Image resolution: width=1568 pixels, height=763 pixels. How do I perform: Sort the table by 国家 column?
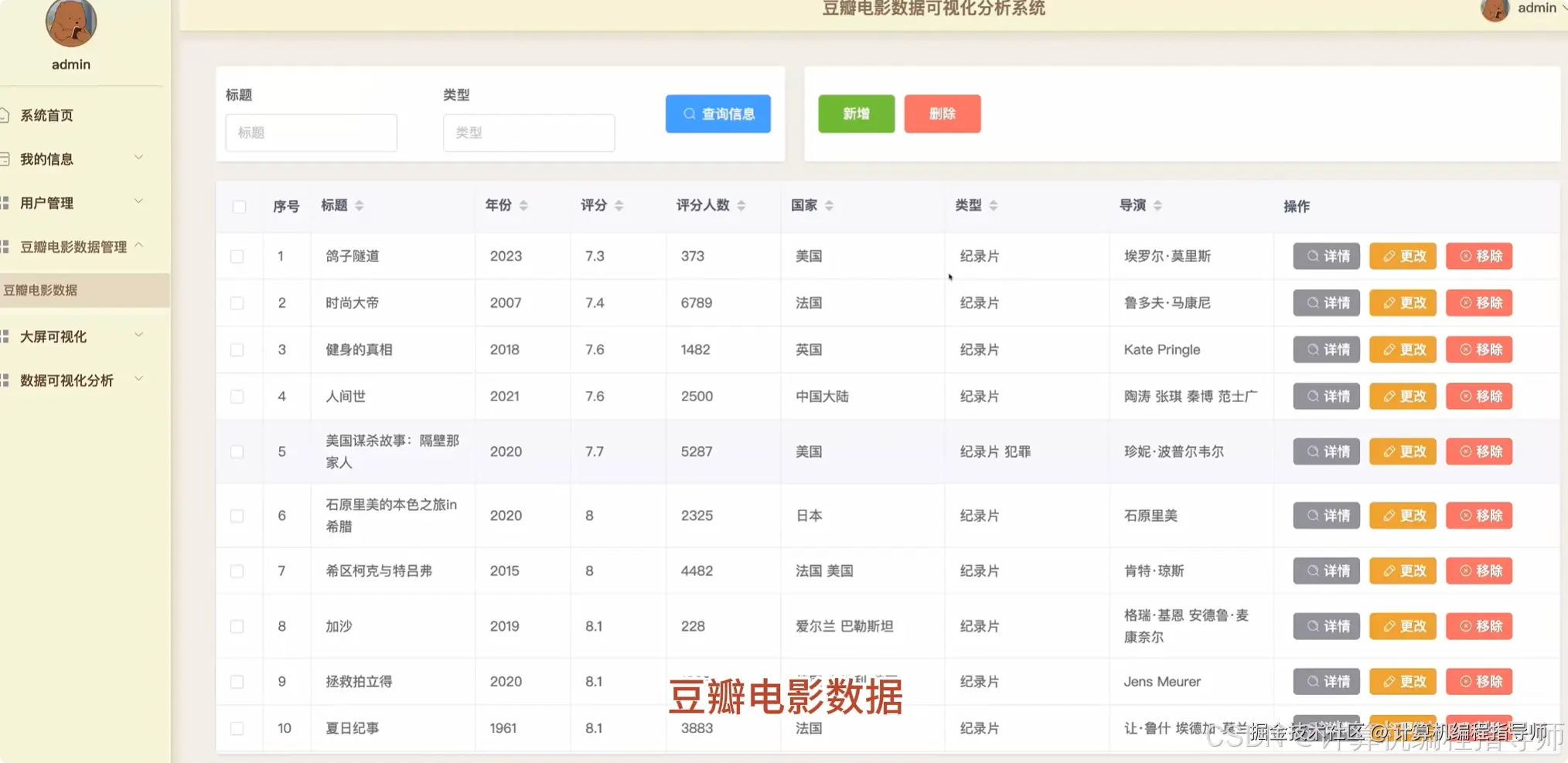point(829,206)
